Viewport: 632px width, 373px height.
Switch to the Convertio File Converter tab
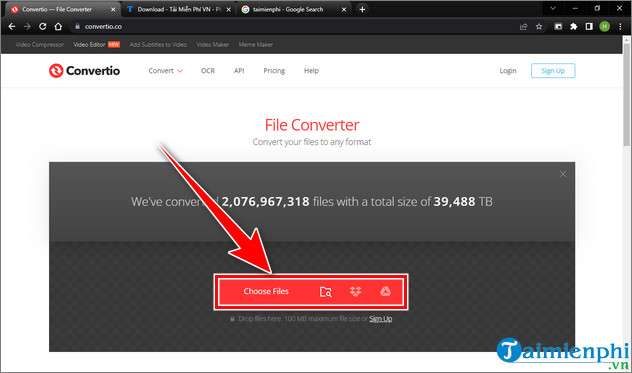coord(62,9)
